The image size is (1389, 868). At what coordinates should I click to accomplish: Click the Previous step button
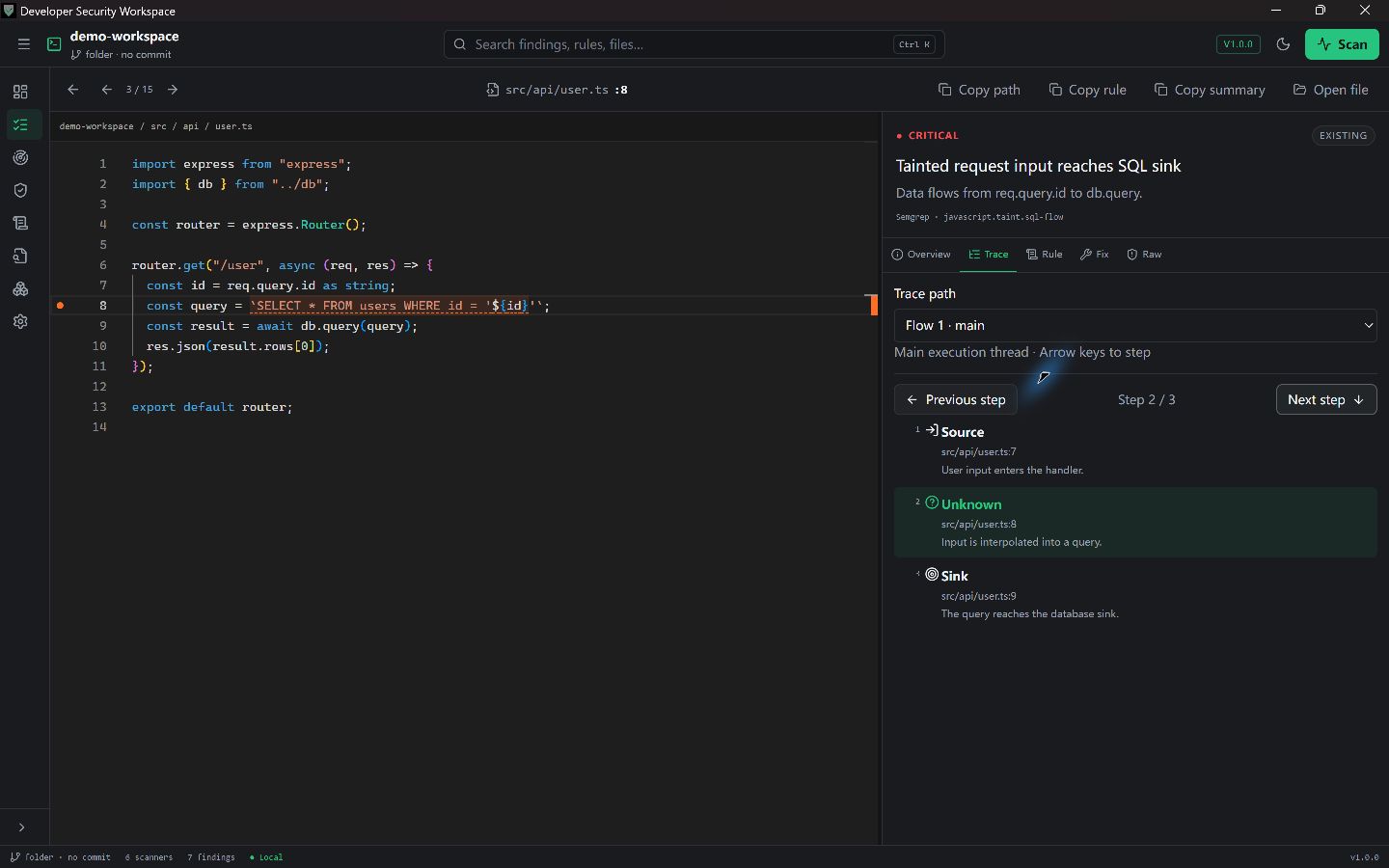click(956, 399)
